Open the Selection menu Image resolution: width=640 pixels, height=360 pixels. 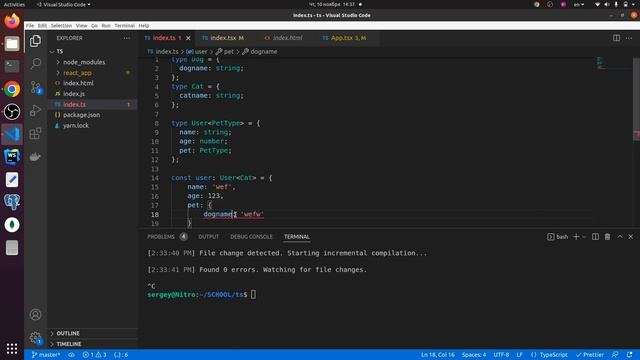pos(61,25)
